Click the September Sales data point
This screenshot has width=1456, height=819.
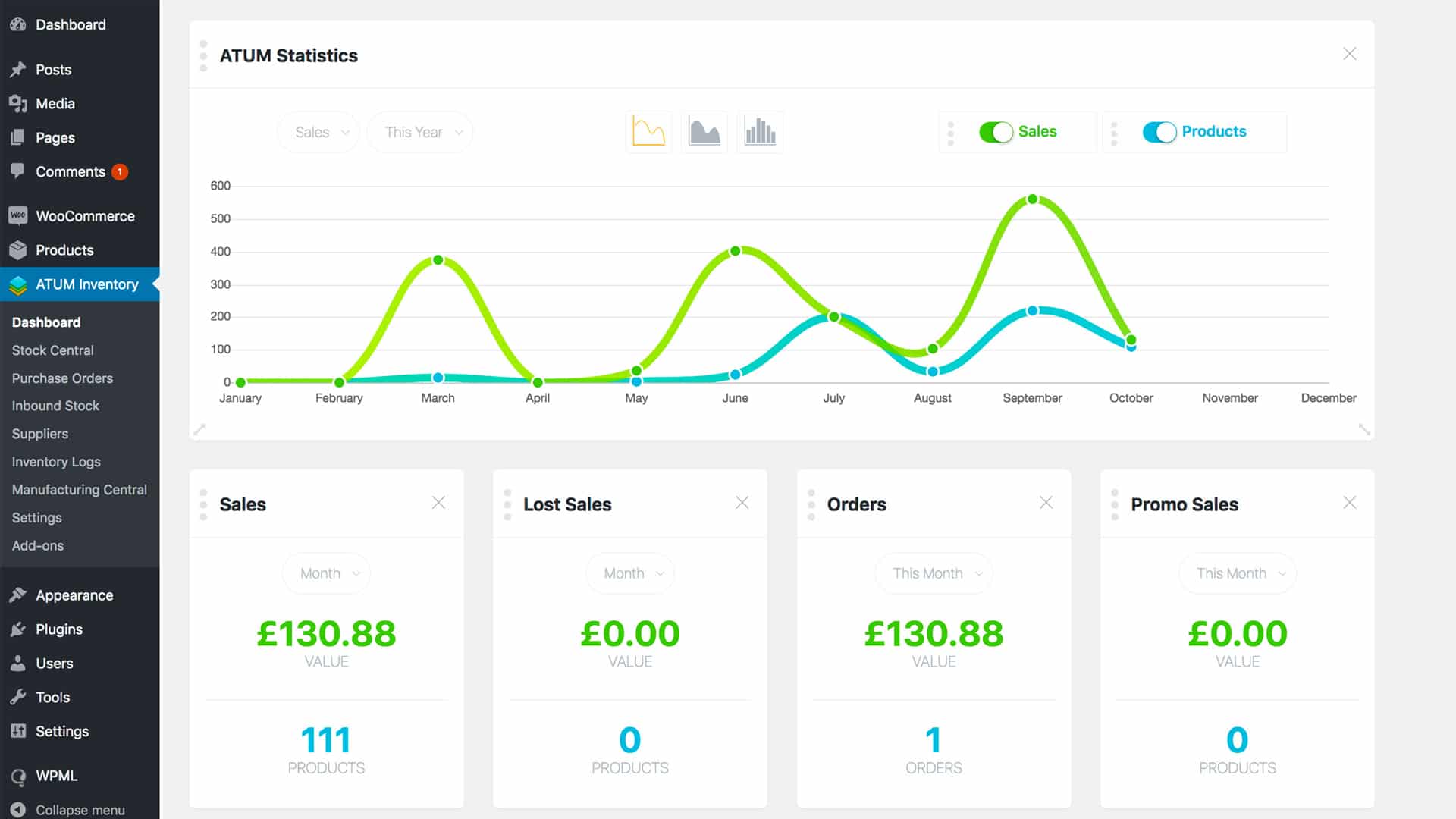[1032, 199]
